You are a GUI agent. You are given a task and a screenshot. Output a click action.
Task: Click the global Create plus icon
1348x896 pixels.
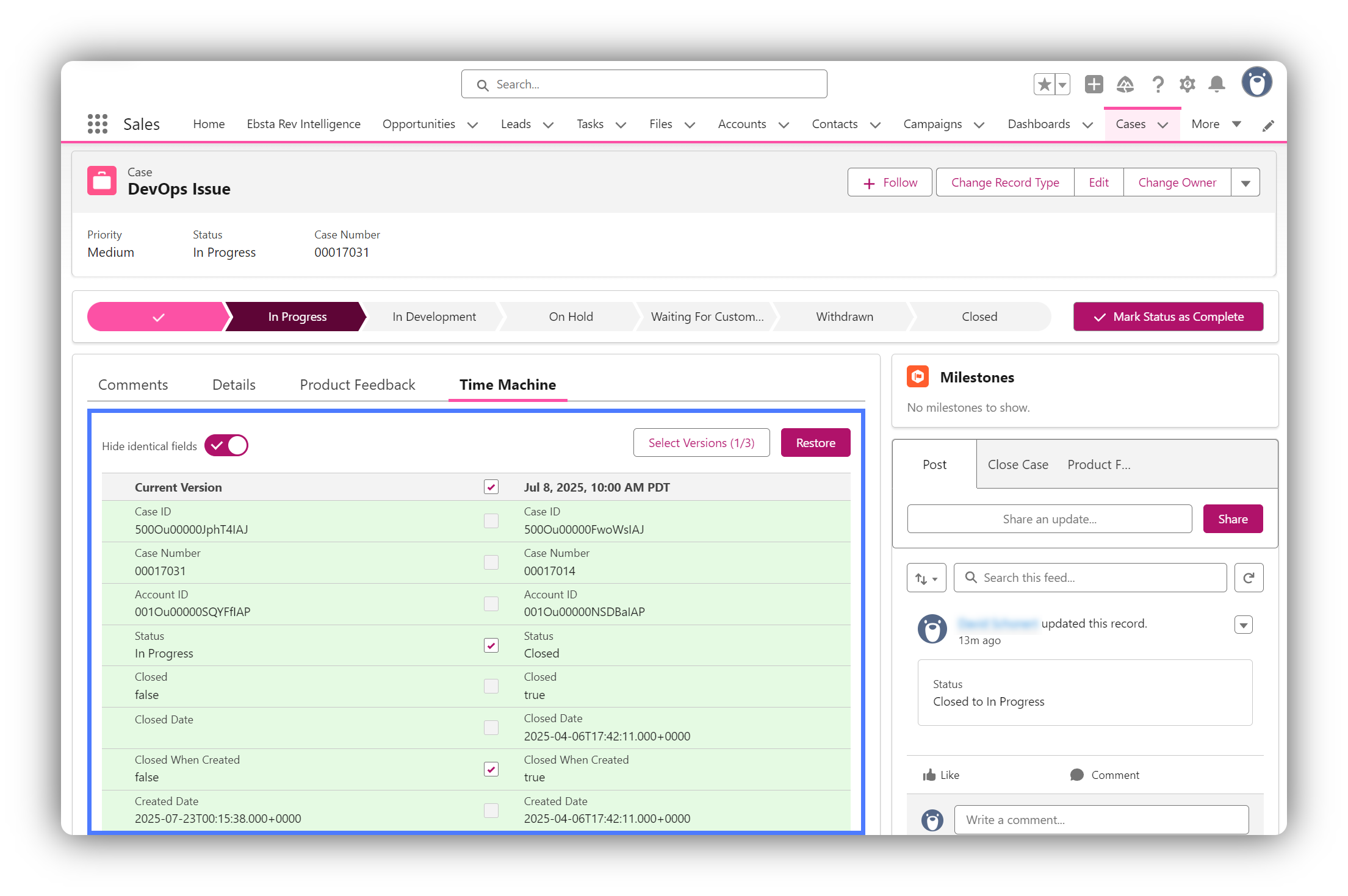(x=1094, y=84)
